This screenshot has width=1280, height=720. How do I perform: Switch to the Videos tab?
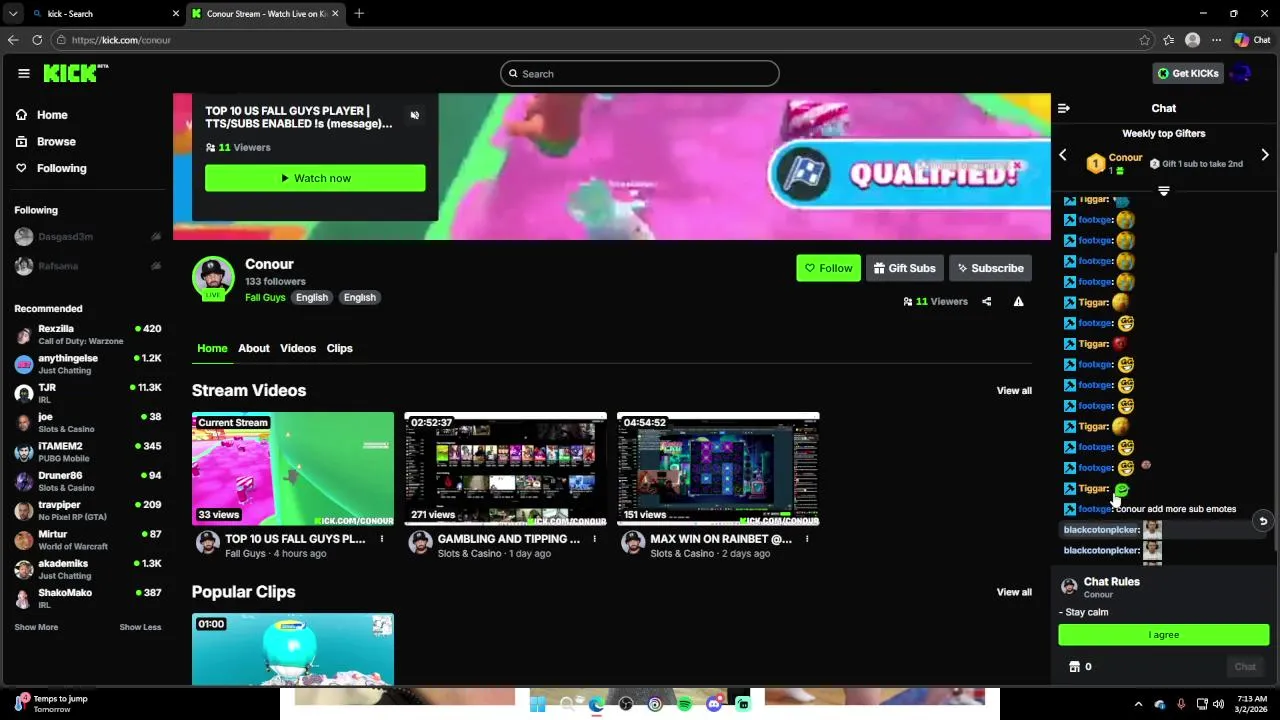(298, 348)
